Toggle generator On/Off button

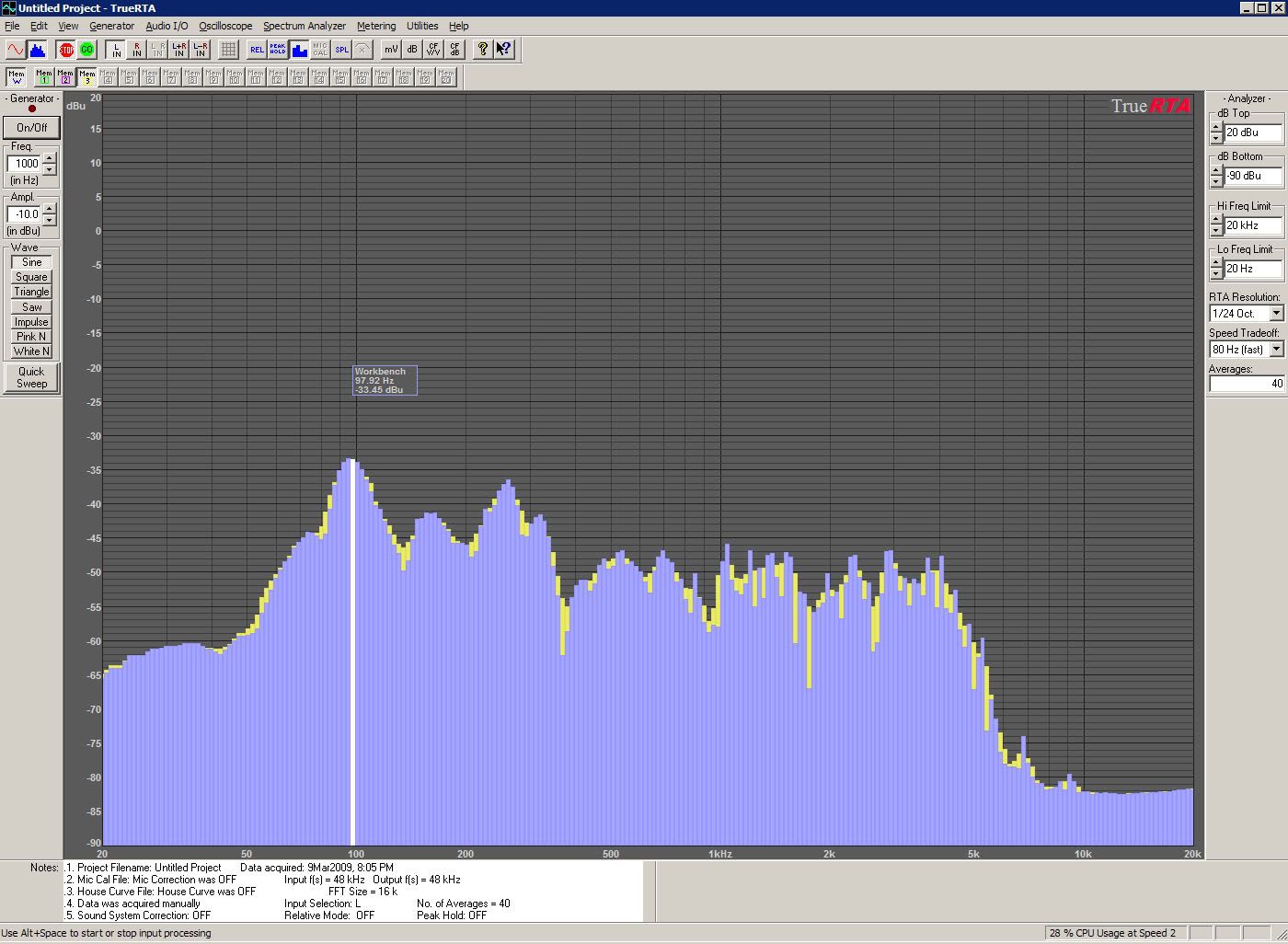[x=31, y=127]
